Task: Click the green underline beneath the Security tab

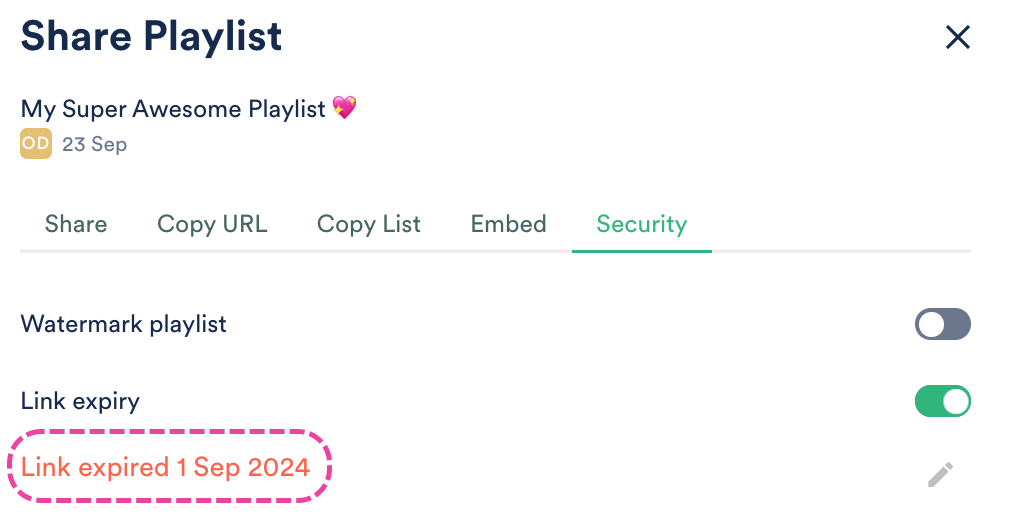Action: pyautogui.click(x=641, y=250)
